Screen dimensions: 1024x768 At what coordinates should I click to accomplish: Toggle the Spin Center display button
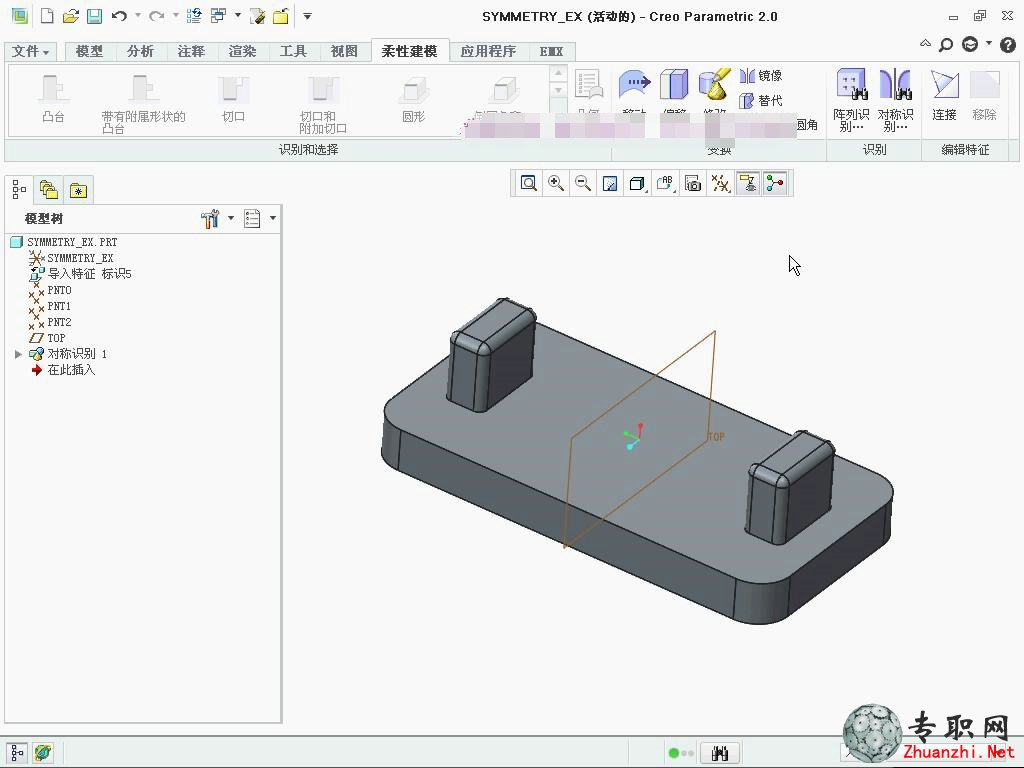pyautogui.click(x=775, y=184)
